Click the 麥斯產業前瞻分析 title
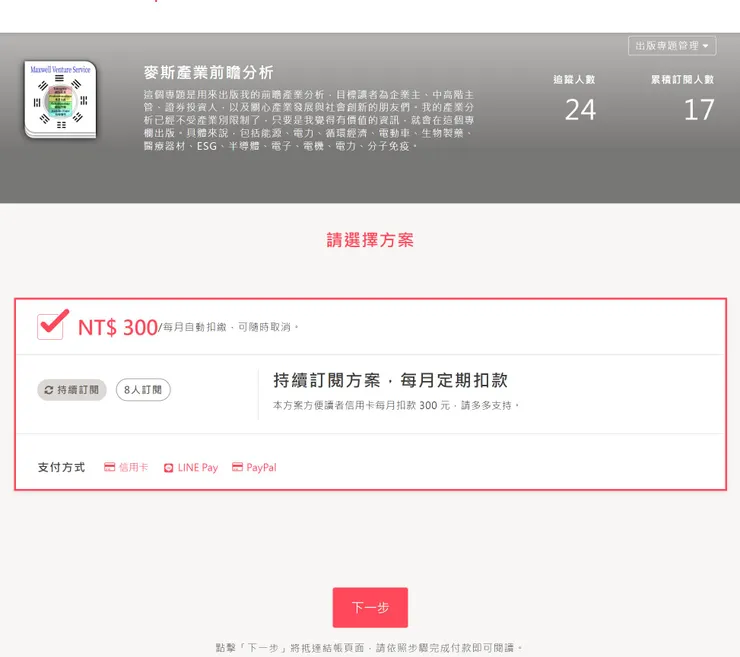The height and width of the screenshot is (657, 740). (x=209, y=73)
